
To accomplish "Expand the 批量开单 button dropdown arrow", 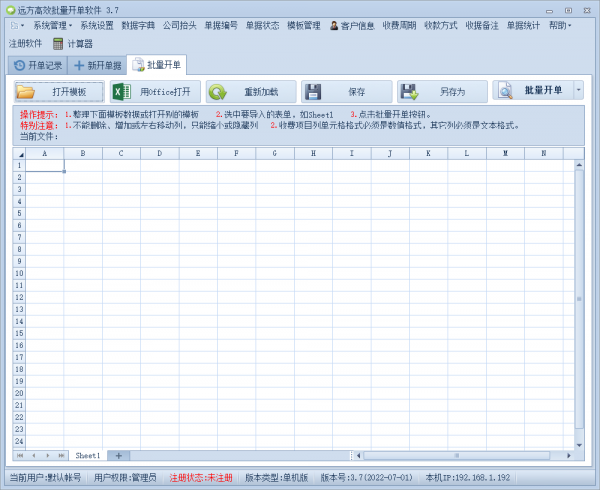I will pyautogui.click(x=579, y=90).
